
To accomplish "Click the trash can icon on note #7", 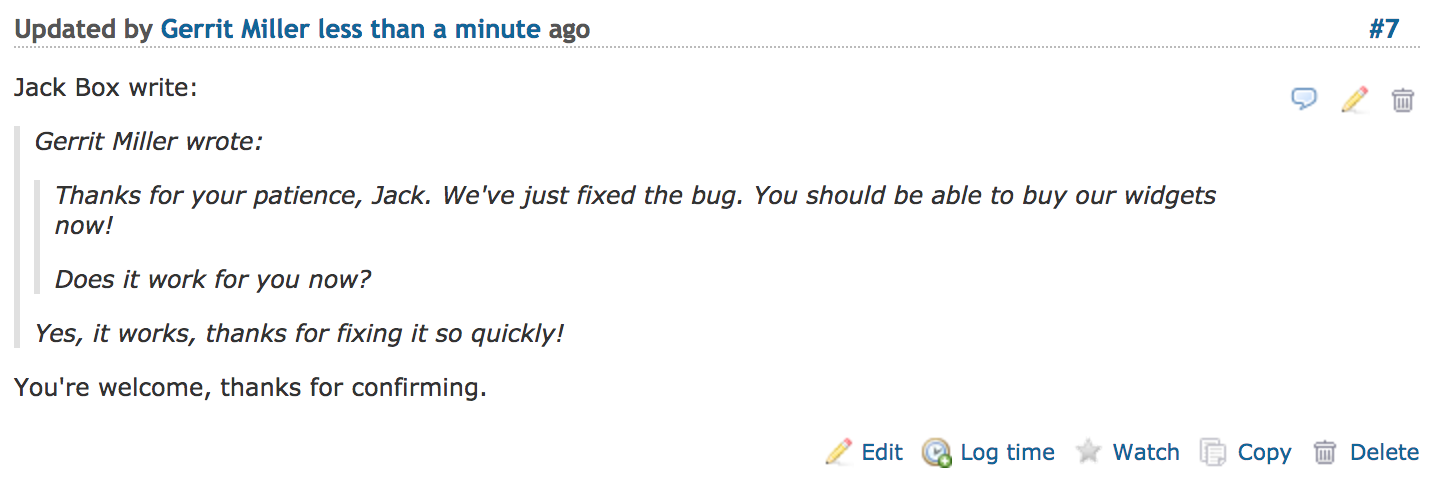I will click(1404, 99).
